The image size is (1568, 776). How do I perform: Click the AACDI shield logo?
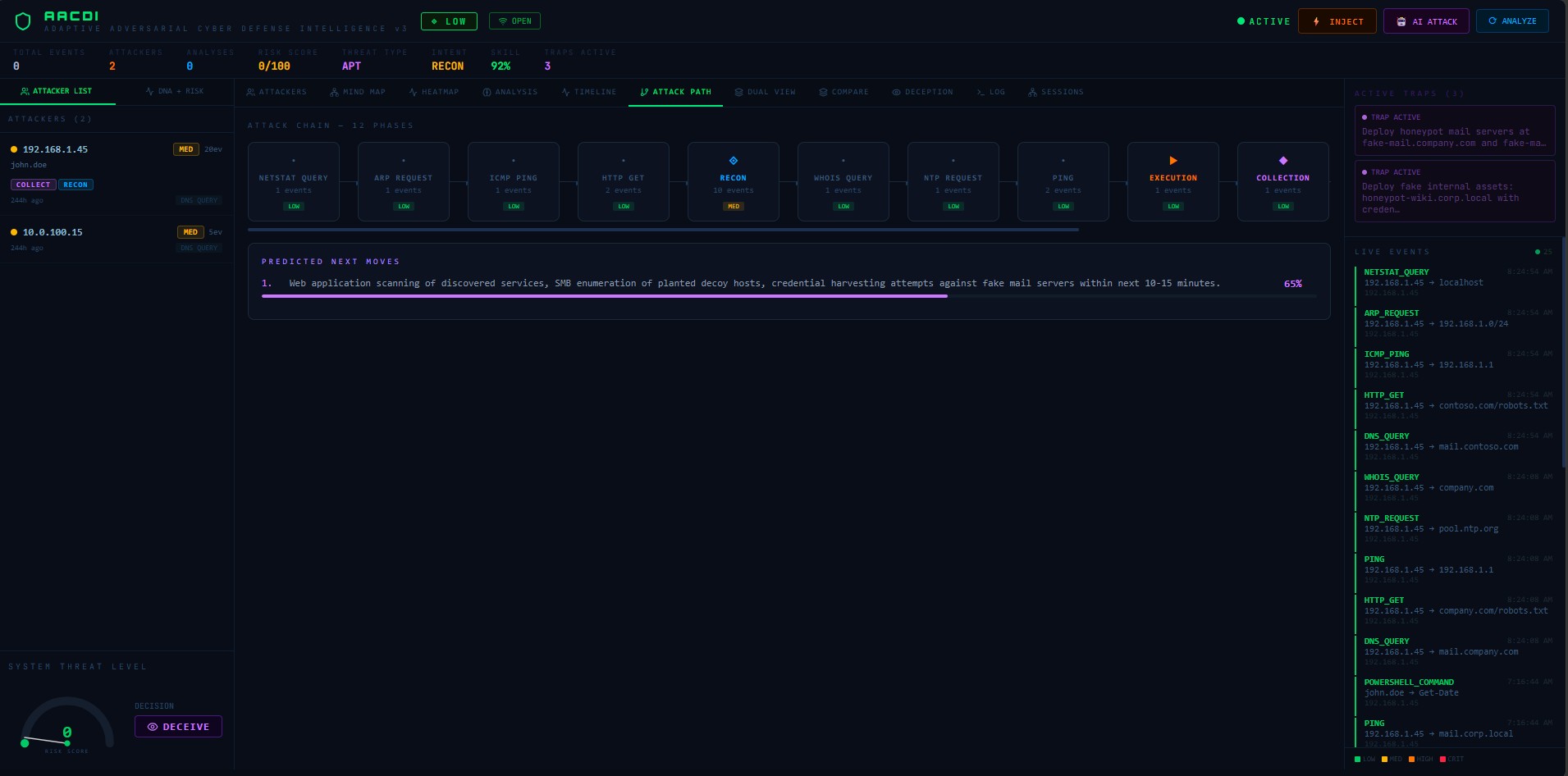pos(23,21)
